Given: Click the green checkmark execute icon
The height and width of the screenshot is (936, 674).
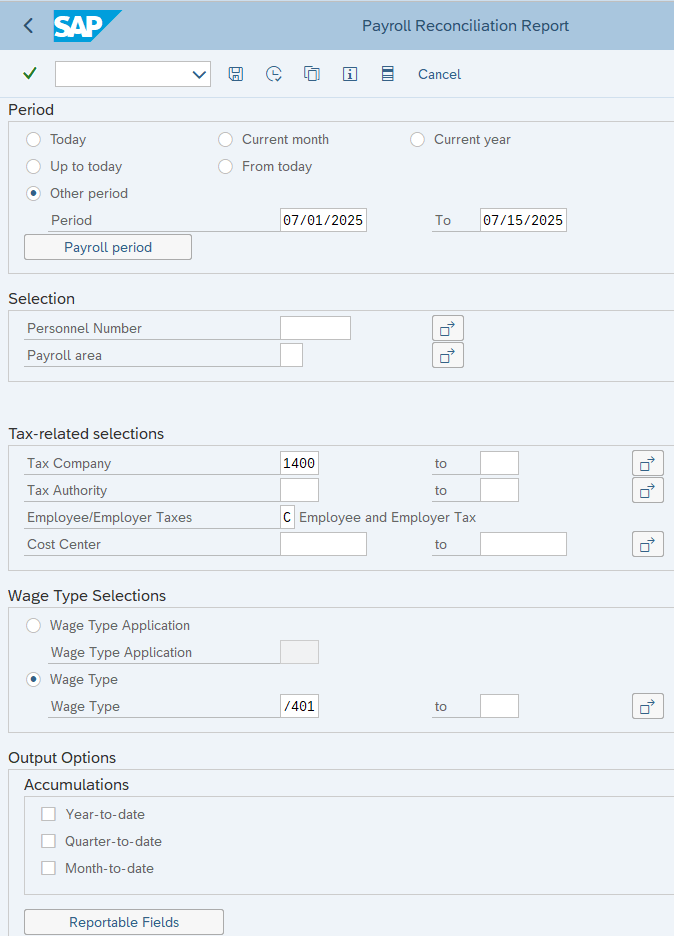Looking at the screenshot, I should click(x=29, y=74).
